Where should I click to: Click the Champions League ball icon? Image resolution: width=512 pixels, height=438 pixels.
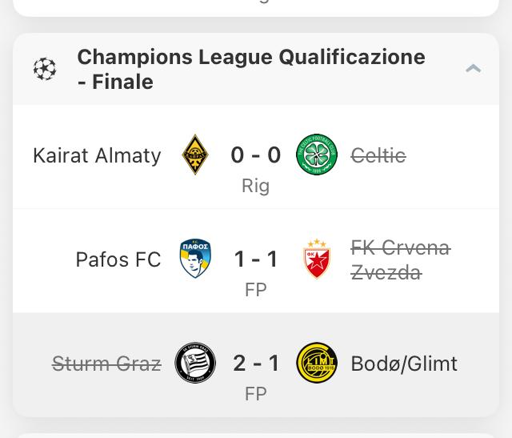click(45, 69)
